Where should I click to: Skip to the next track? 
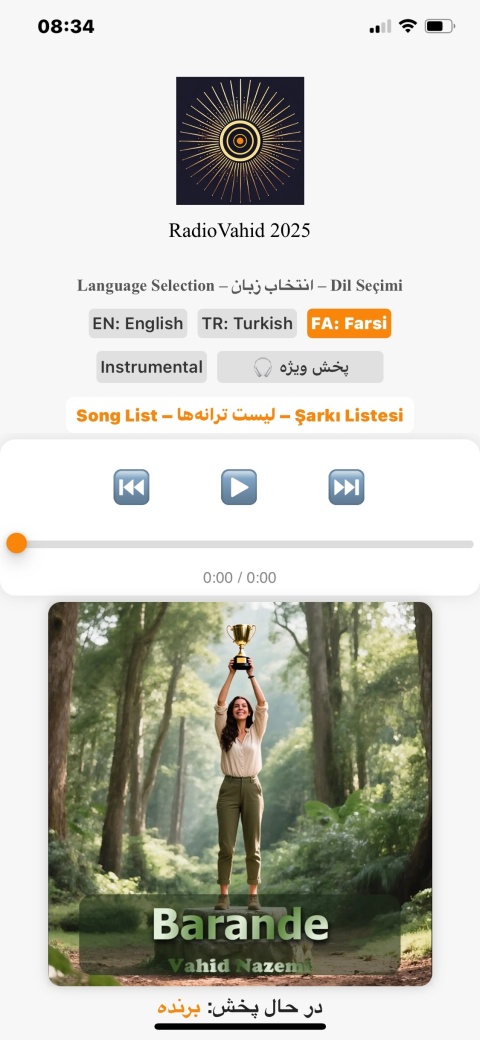(346, 487)
